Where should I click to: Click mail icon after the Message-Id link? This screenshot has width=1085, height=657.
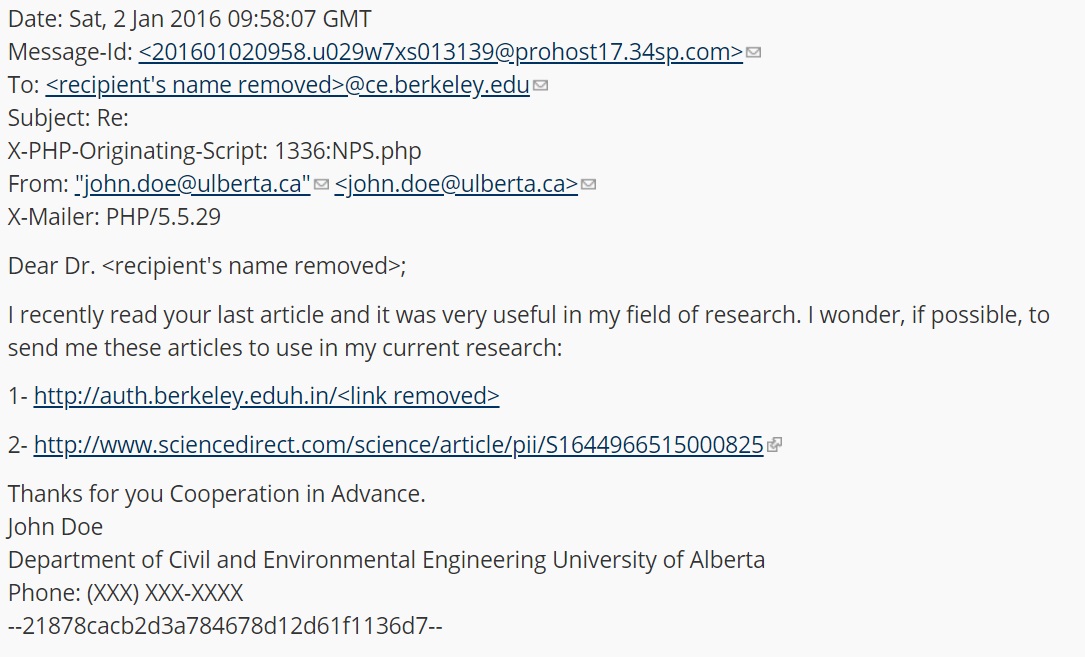pyautogui.click(x=754, y=52)
